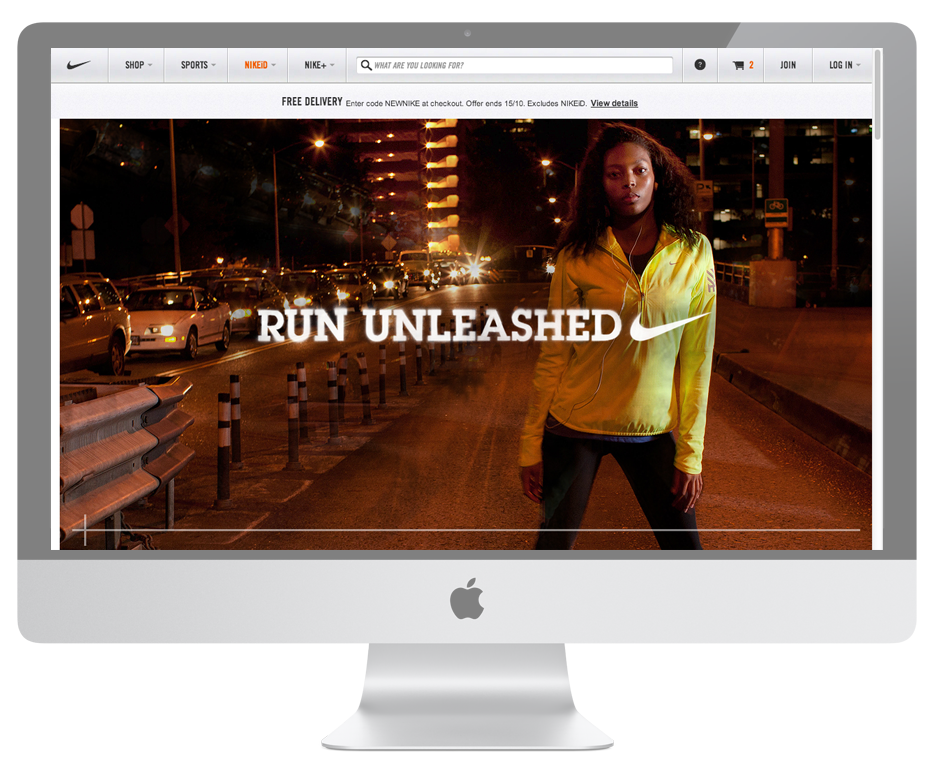Click the FREE DELIVERY heading text

[x=312, y=102]
